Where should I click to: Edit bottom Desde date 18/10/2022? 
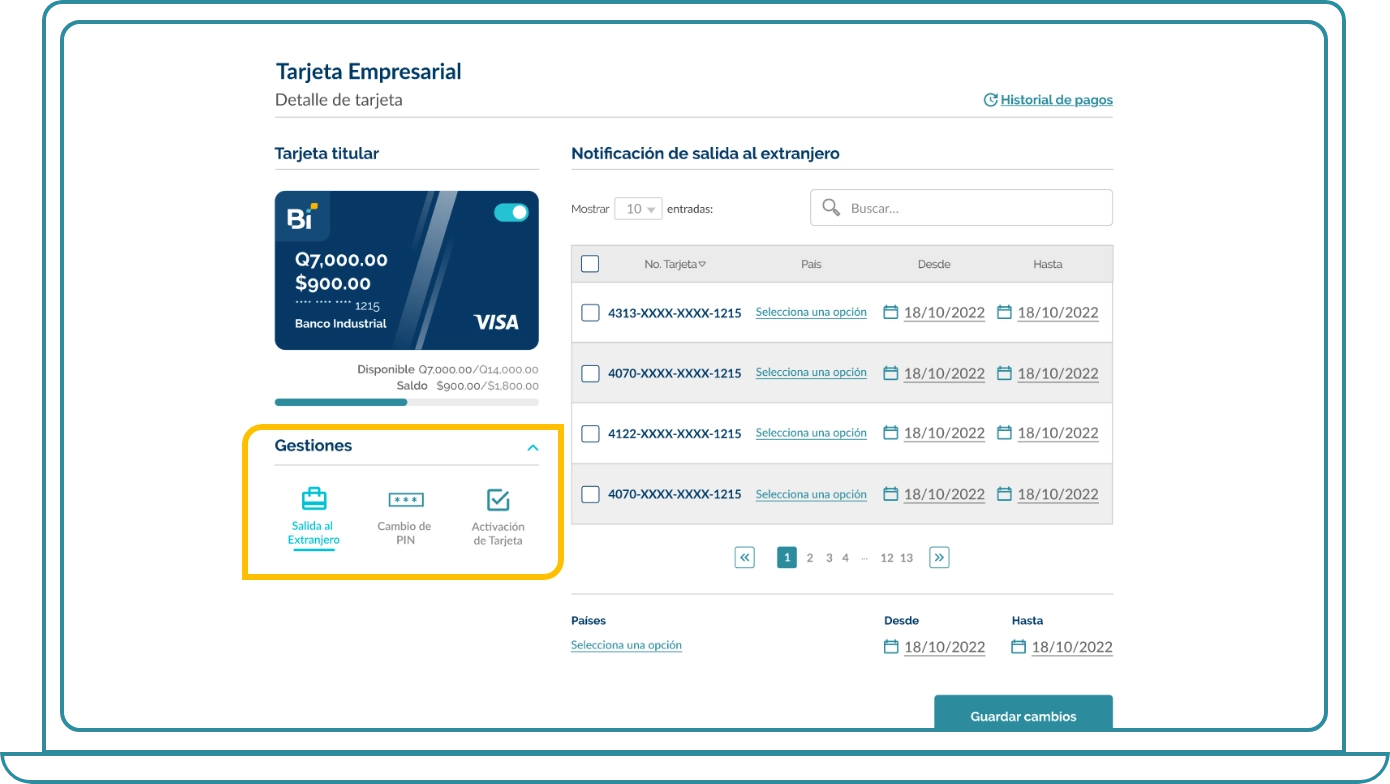944,647
